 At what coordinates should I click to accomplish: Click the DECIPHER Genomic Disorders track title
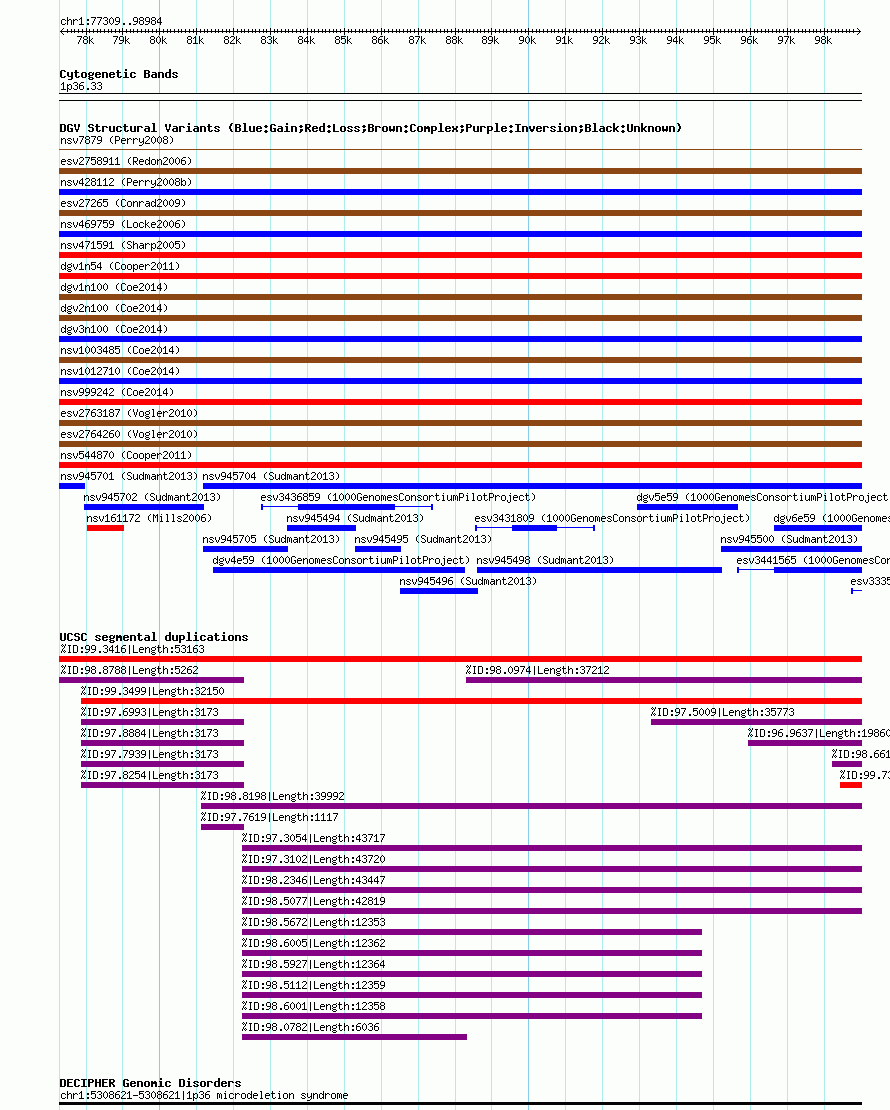150,1083
